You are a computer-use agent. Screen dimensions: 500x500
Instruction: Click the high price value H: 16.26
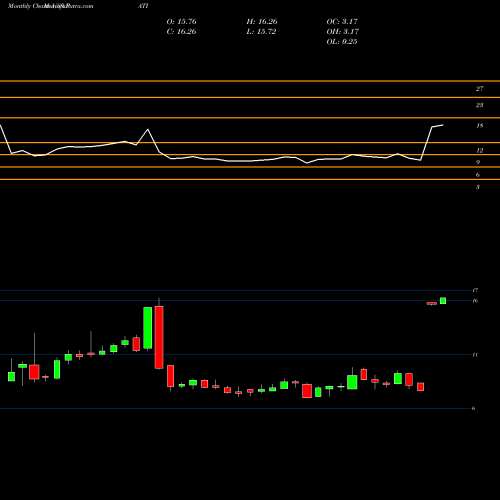262,22
